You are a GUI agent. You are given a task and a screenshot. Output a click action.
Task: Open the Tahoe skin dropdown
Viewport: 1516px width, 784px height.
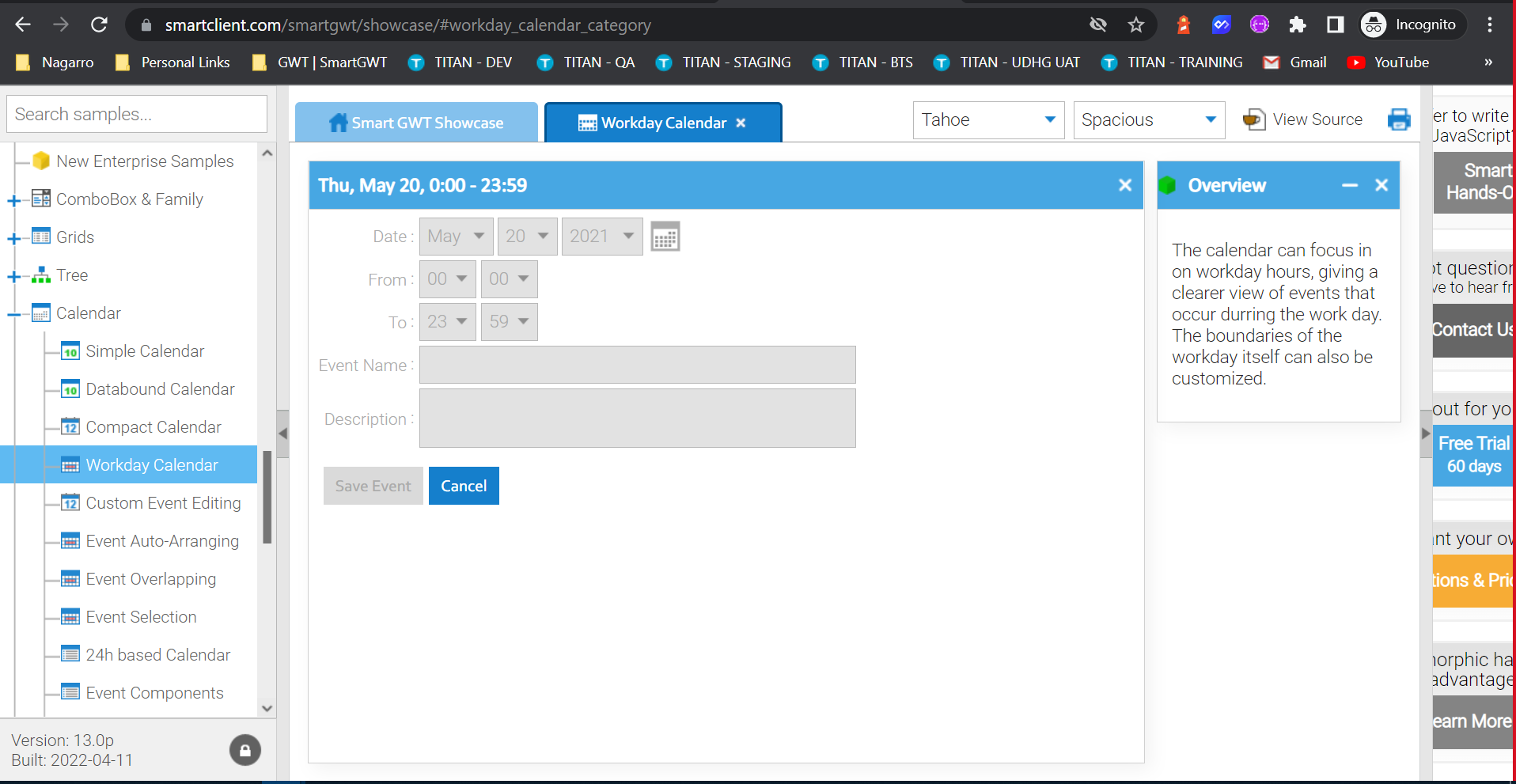[987, 120]
